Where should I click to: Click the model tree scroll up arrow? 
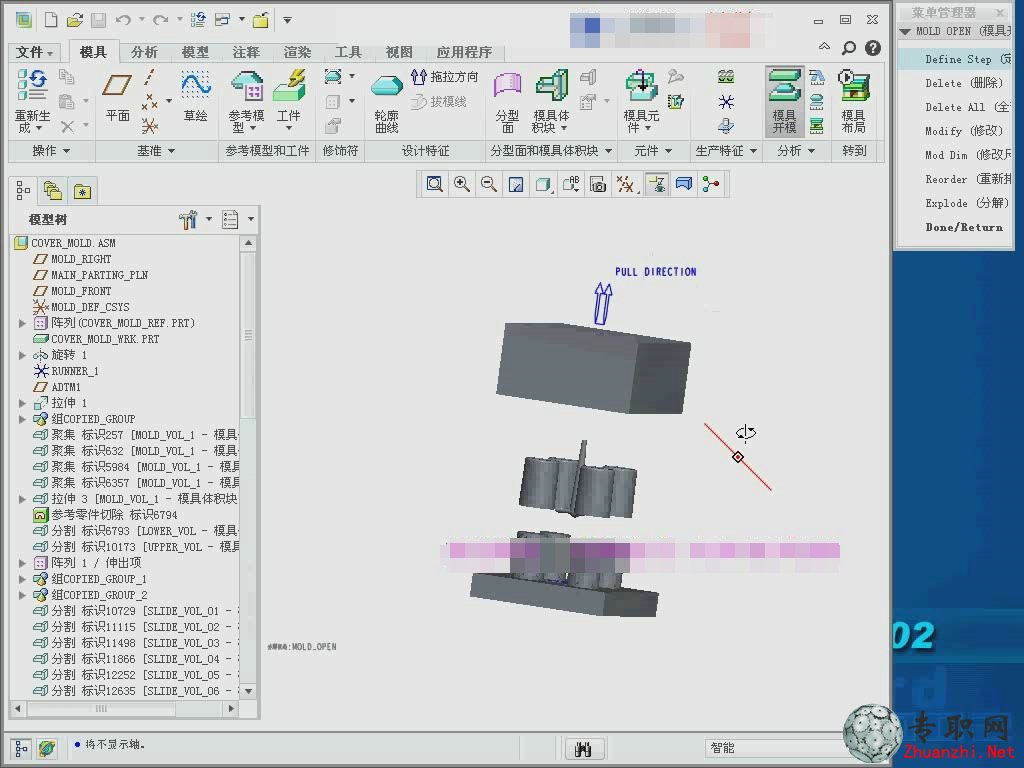coord(248,243)
